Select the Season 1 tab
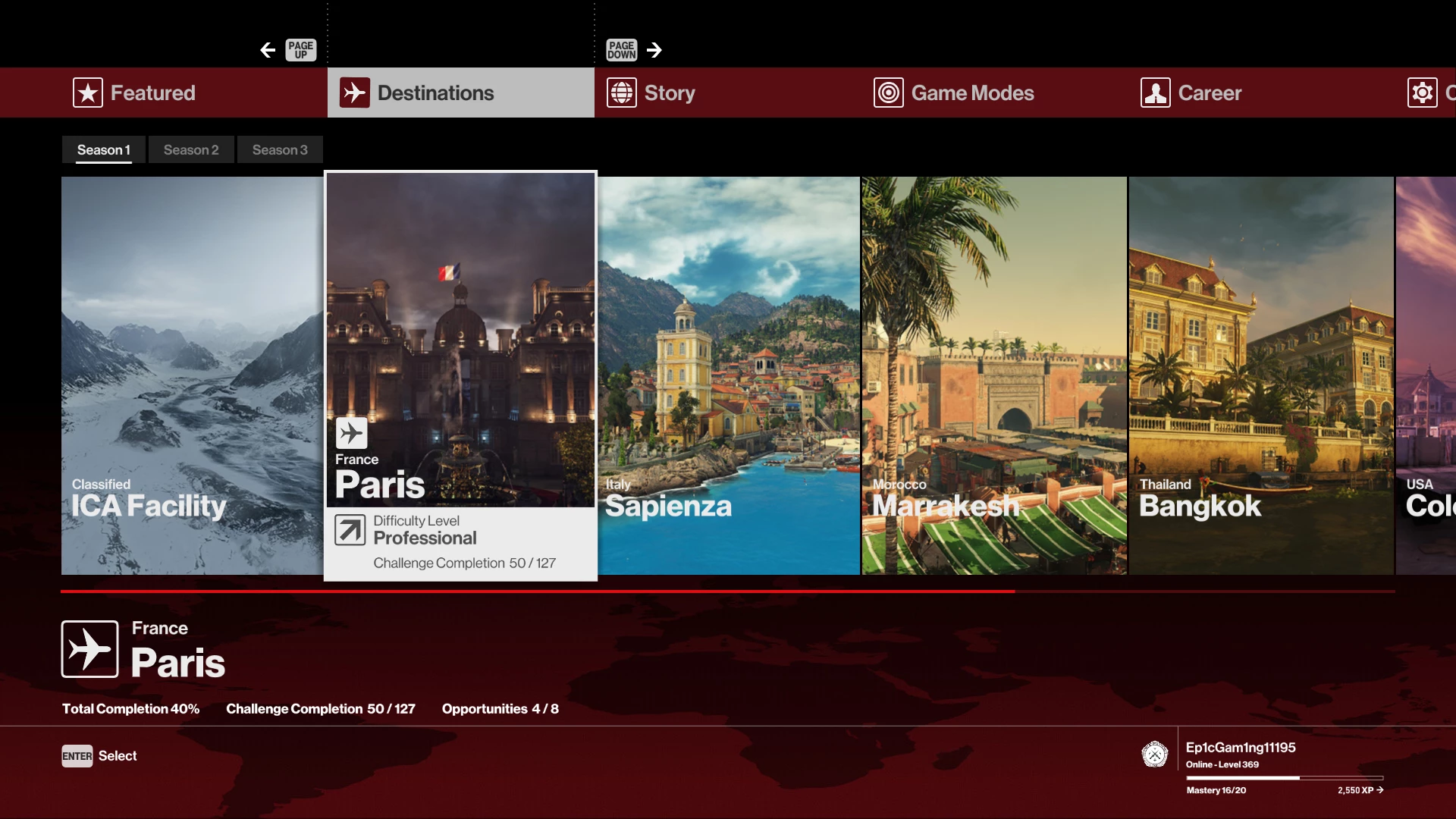Screen dimensions: 1456x819 [104, 150]
